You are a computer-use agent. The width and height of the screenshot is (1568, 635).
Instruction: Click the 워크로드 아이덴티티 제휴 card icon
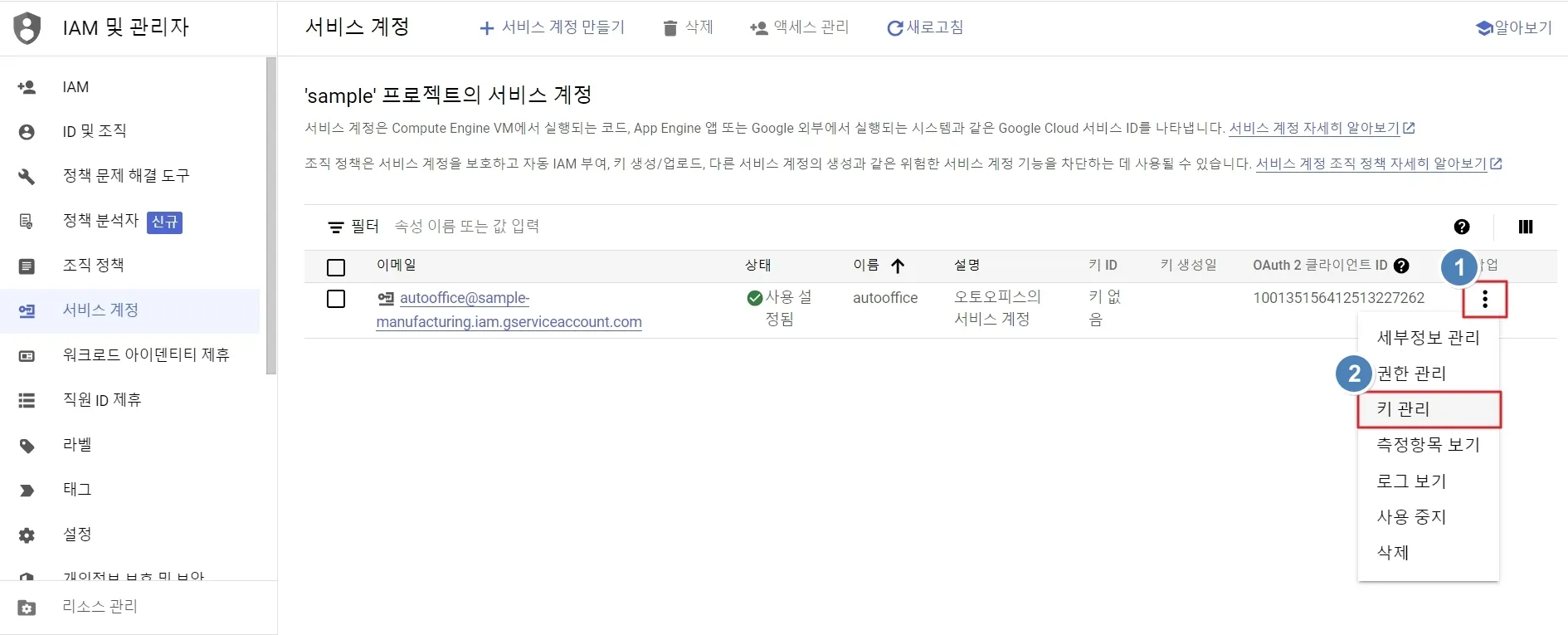coord(27,356)
